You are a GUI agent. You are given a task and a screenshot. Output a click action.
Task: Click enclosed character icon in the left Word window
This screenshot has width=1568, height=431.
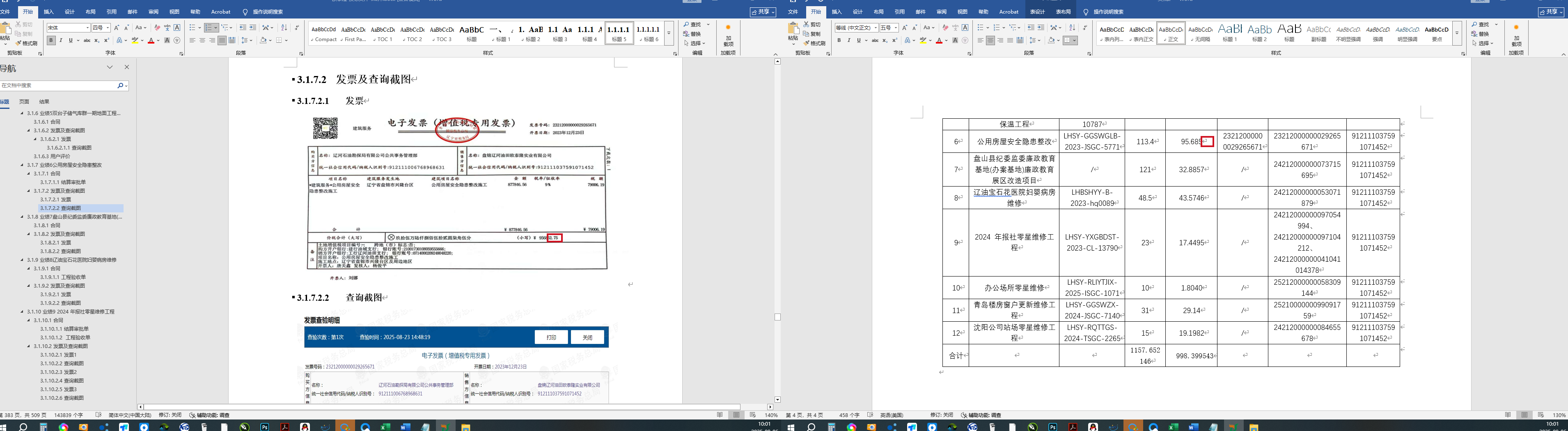point(177,40)
